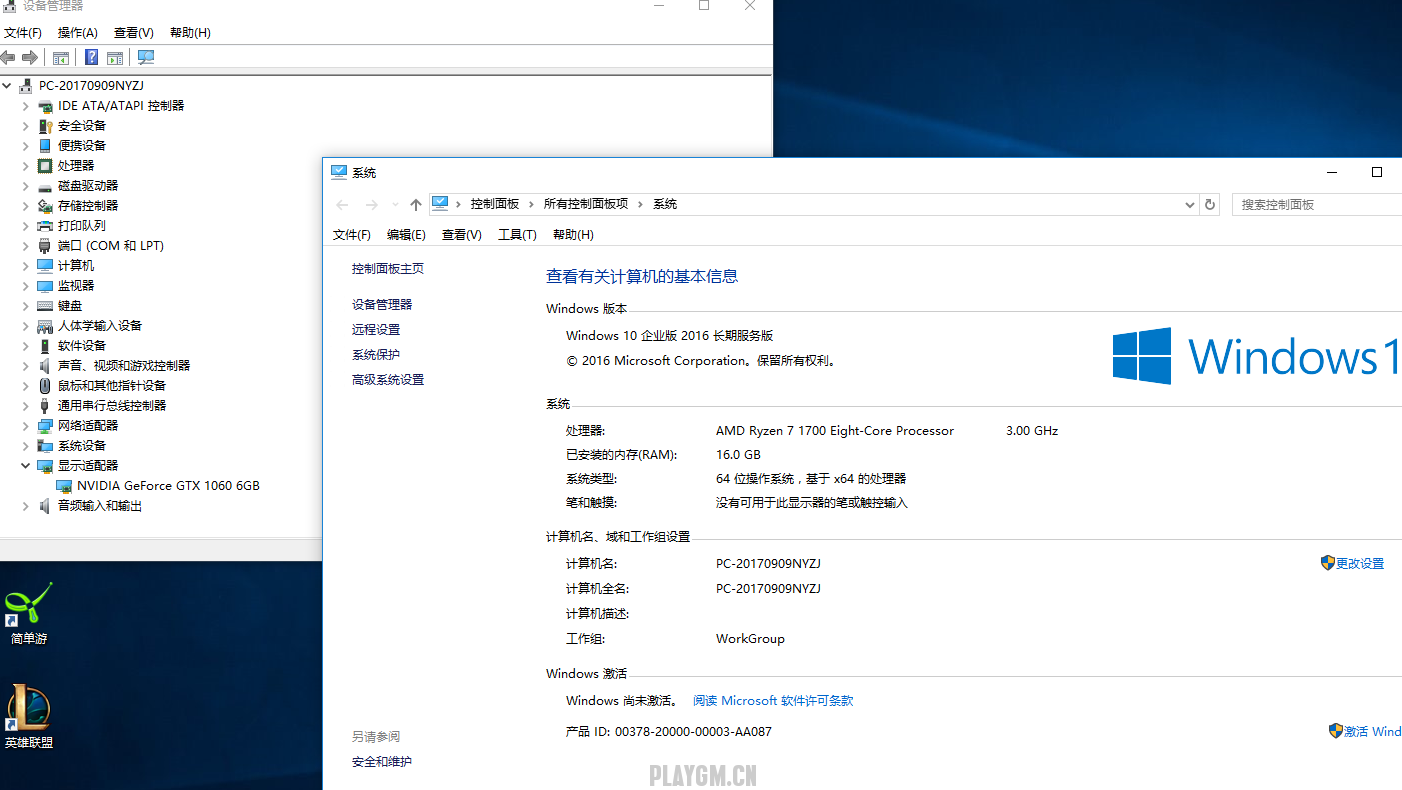Open 高级系统设置 sidebar link
The image size is (1402, 790).
click(x=388, y=380)
